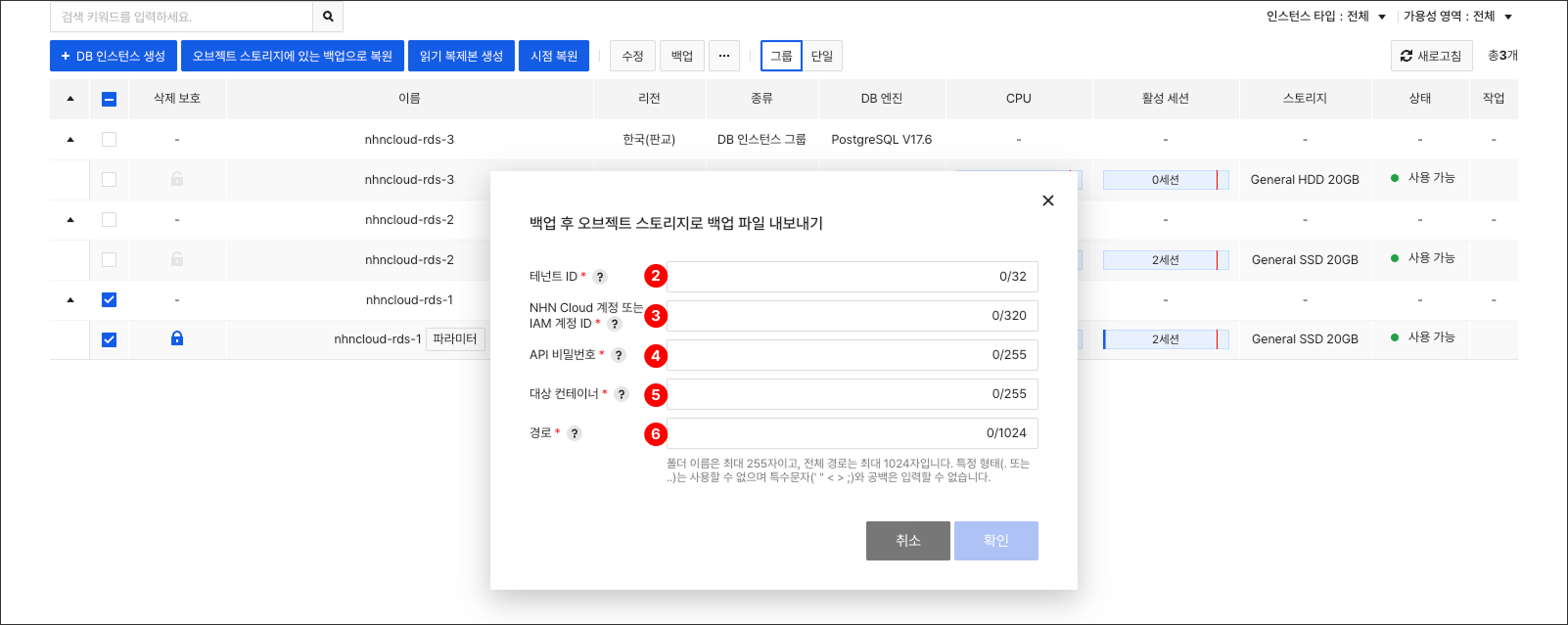1568x625 pixels.
Task: Focus the 경로 input field
Action: pos(853,433)
